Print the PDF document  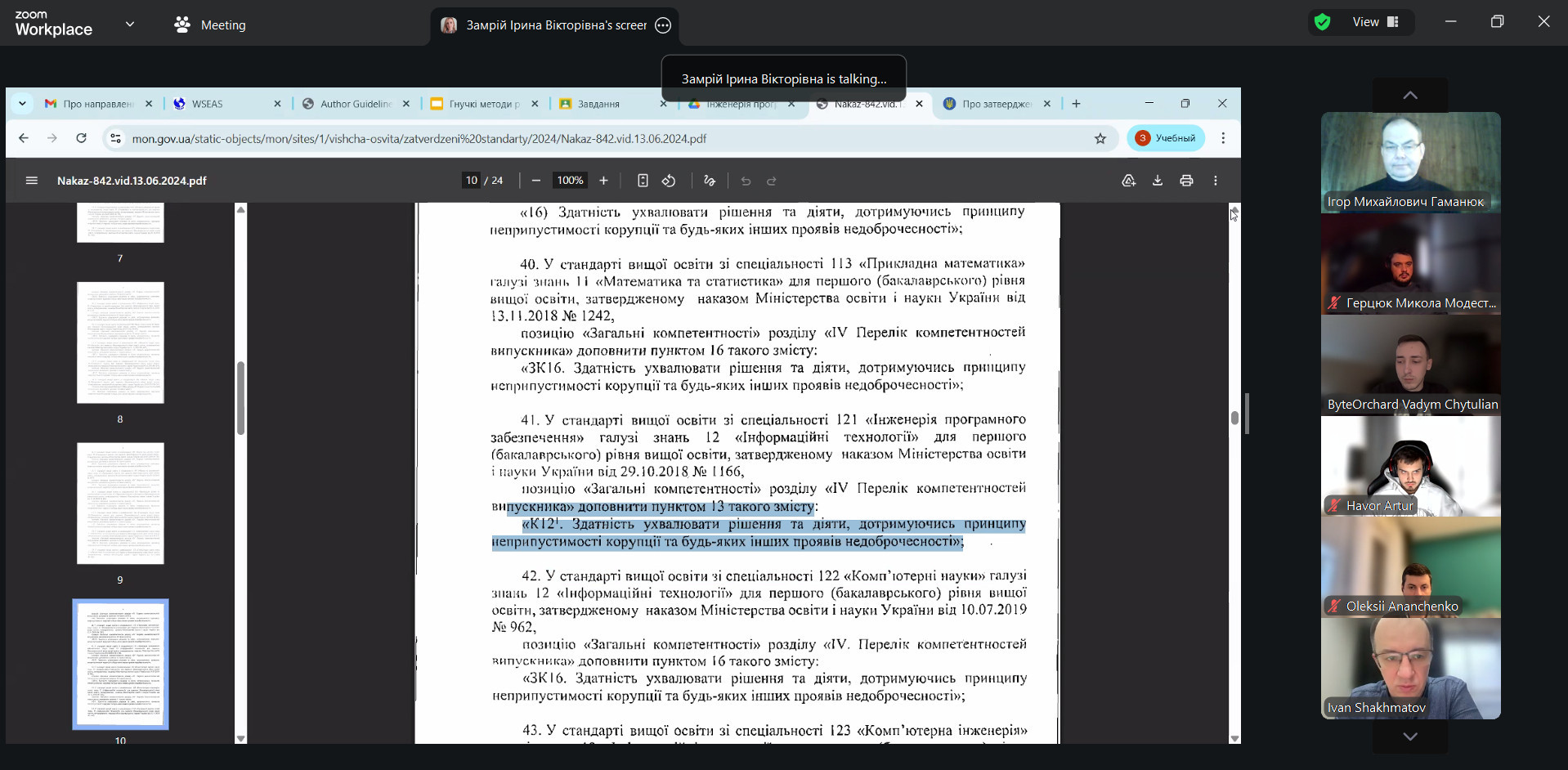[x=1186, y=181]
